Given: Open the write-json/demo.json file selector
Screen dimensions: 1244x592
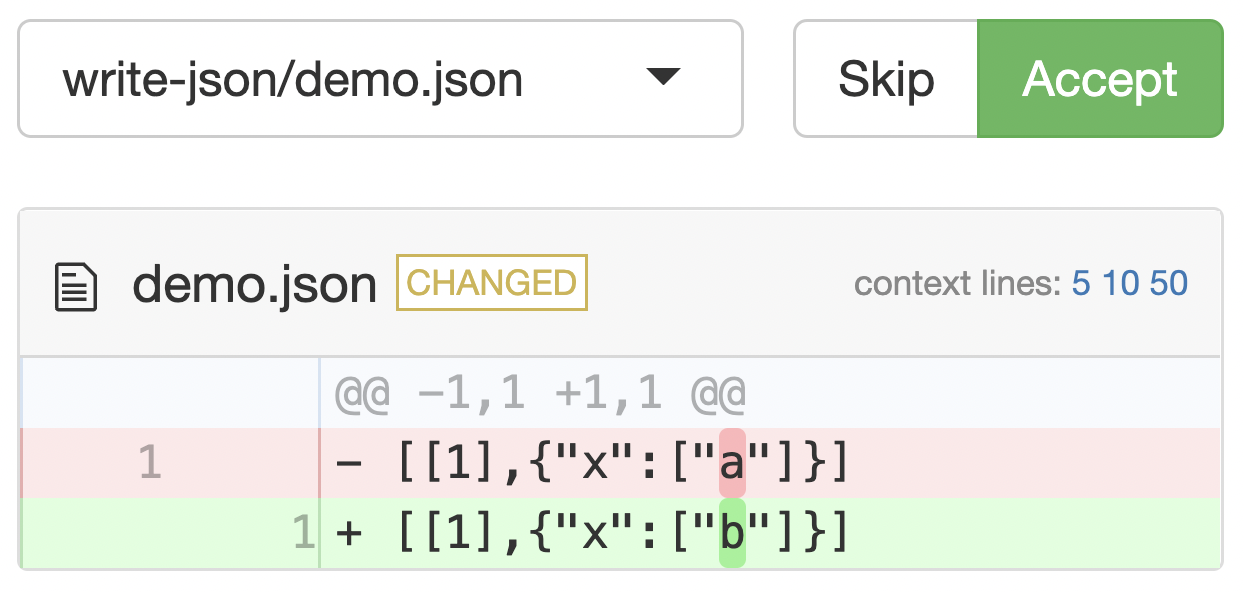Looking at the screenshot, I should (380, 78).
